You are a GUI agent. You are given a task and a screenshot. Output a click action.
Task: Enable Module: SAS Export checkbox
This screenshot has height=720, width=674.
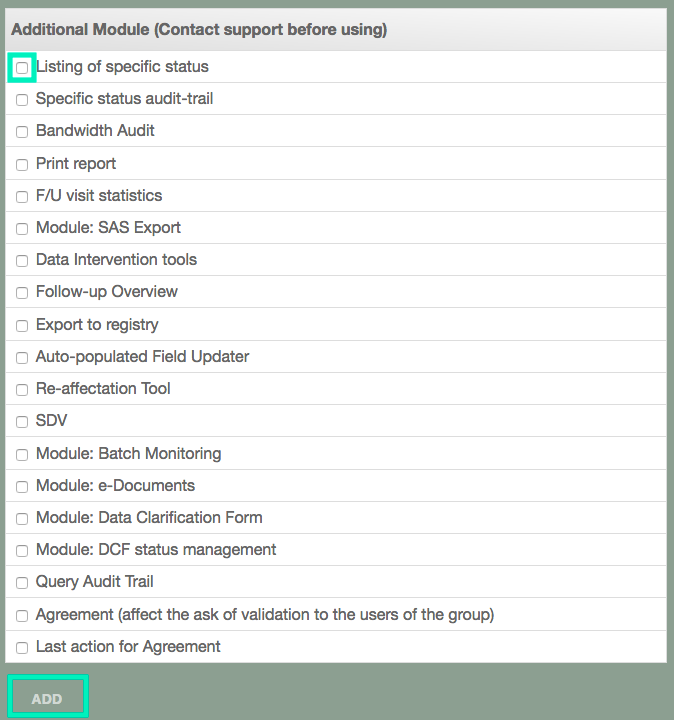(22, 229)
